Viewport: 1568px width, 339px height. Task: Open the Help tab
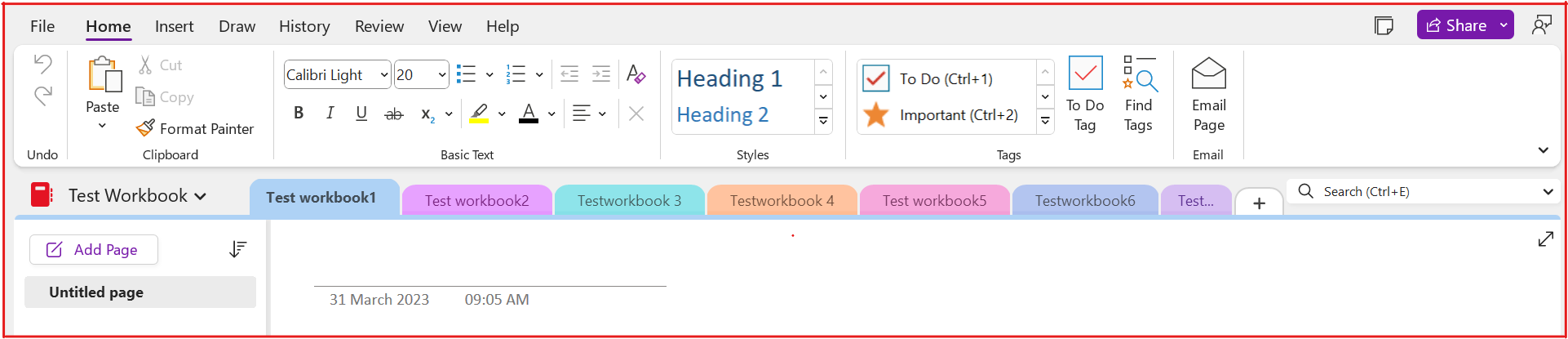(x=503, y=26)
